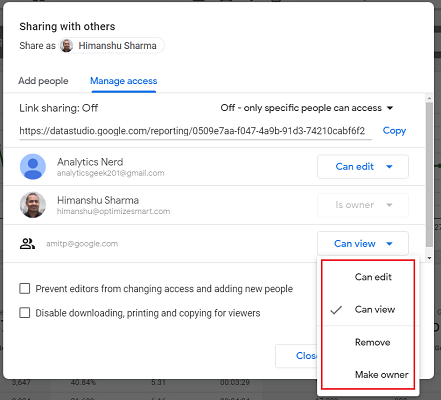Click the Close button
This screenshot has width=441, height=400.
point(297,356)
